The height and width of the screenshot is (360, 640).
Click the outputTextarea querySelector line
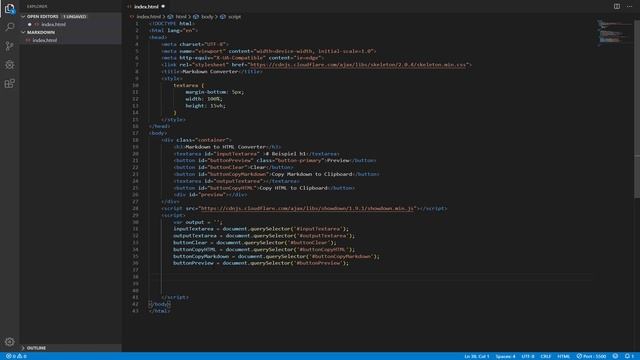pyautogui.click(x=264, y=236)
